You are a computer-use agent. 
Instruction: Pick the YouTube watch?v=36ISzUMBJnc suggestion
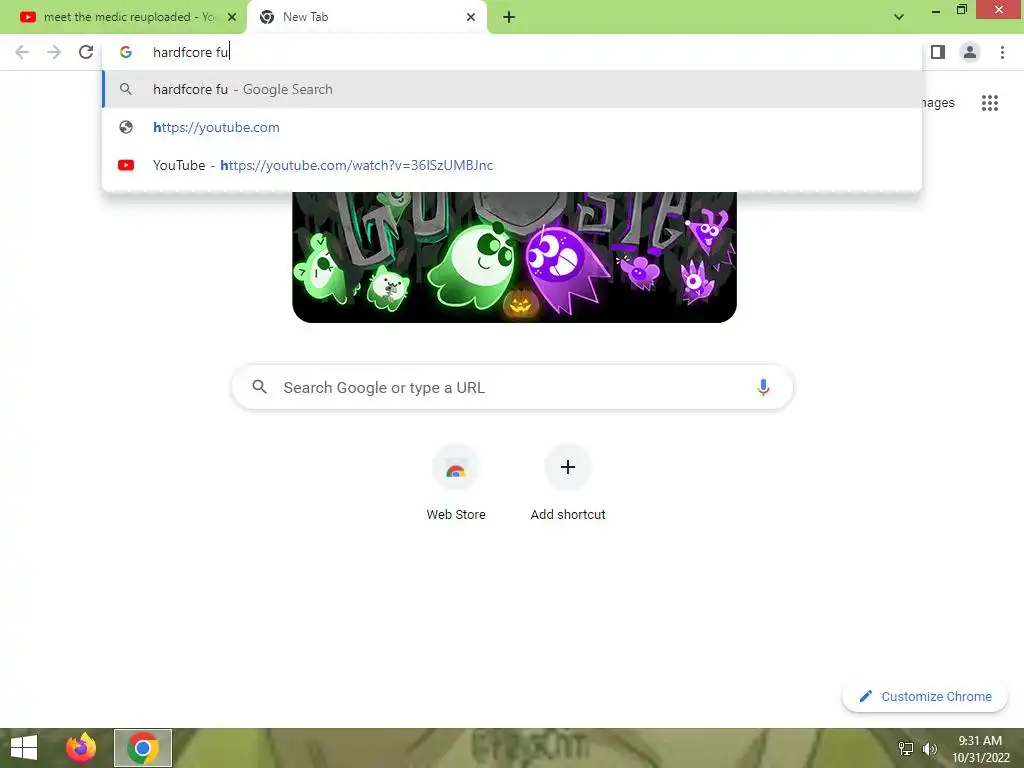(x=512, y=165)
